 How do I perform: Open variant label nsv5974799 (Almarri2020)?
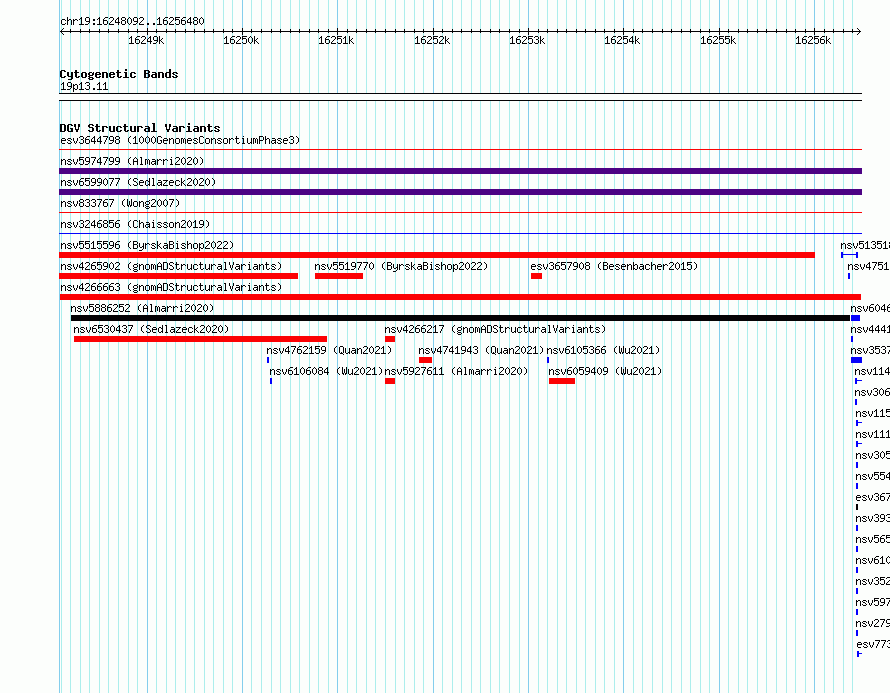point(132,161)
